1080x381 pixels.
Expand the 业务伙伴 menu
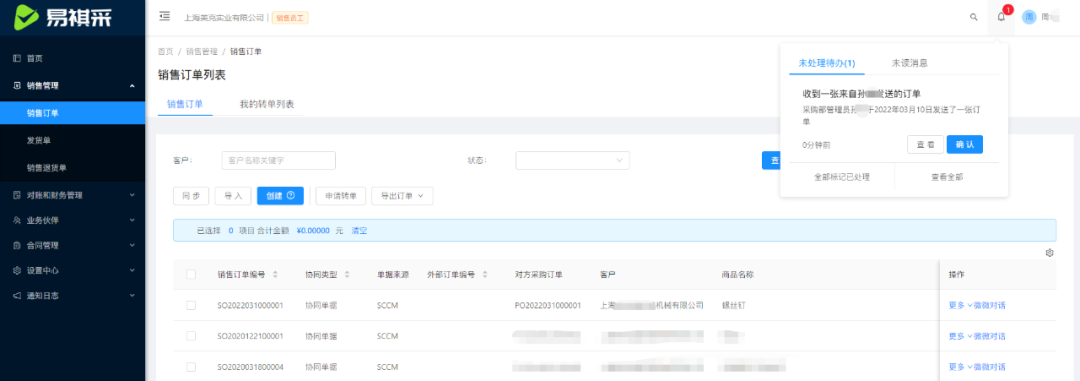click(132, 220)
